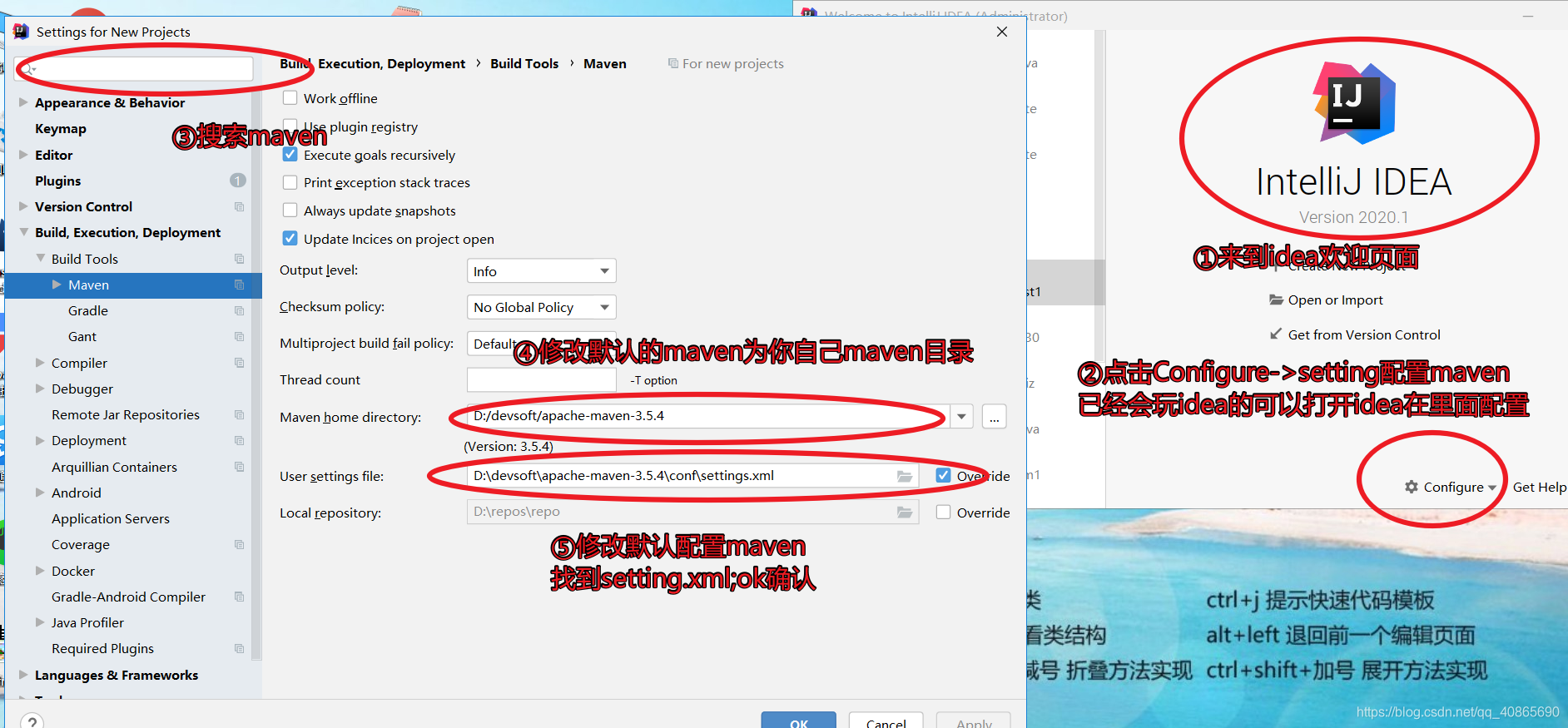Click the folder icon beside Open or Import
The image size is (1568, 728).
pos(1276,300)
